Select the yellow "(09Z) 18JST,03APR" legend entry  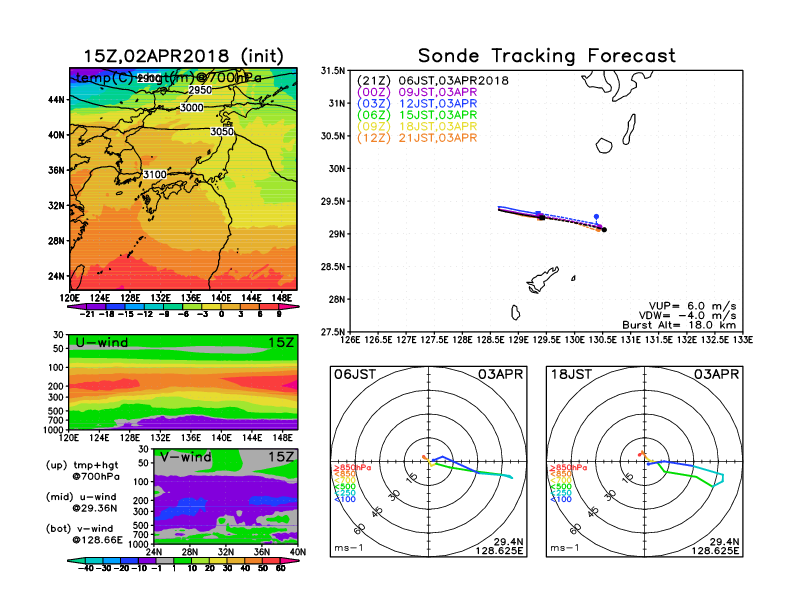click(x=417, y=126)
